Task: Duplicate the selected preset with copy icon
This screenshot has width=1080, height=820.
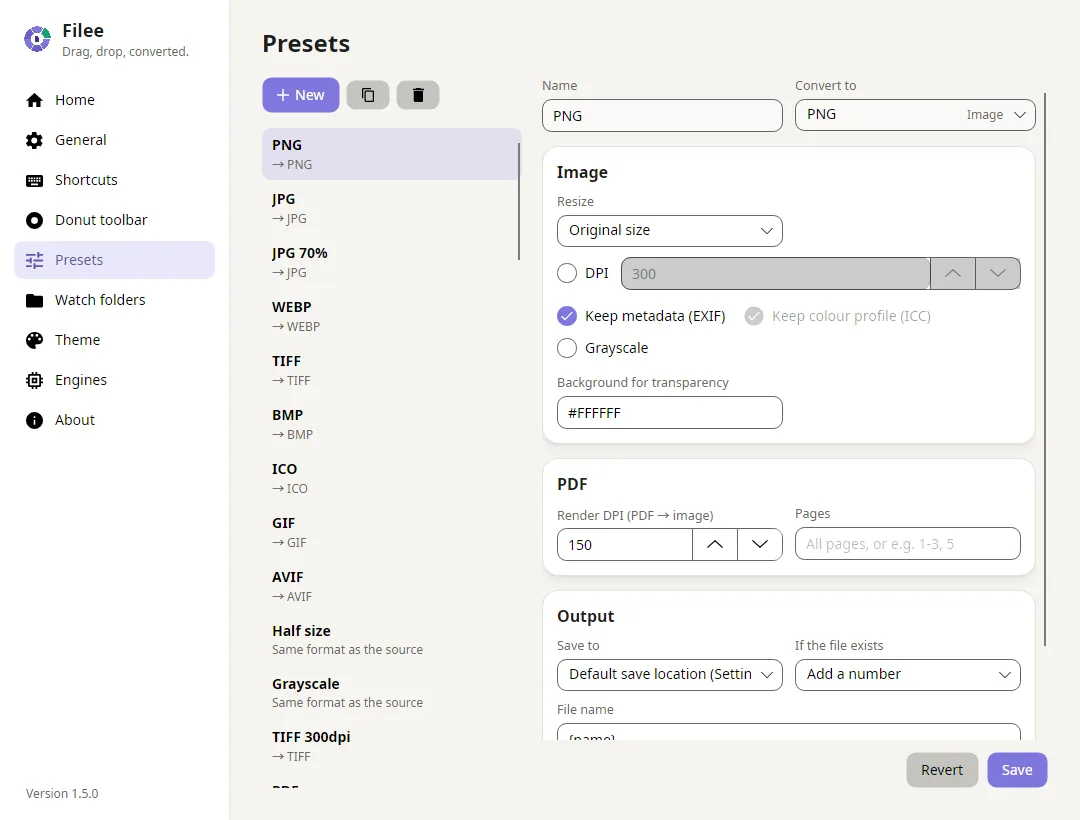Action: pyautogui.click(x=368, y=95)
